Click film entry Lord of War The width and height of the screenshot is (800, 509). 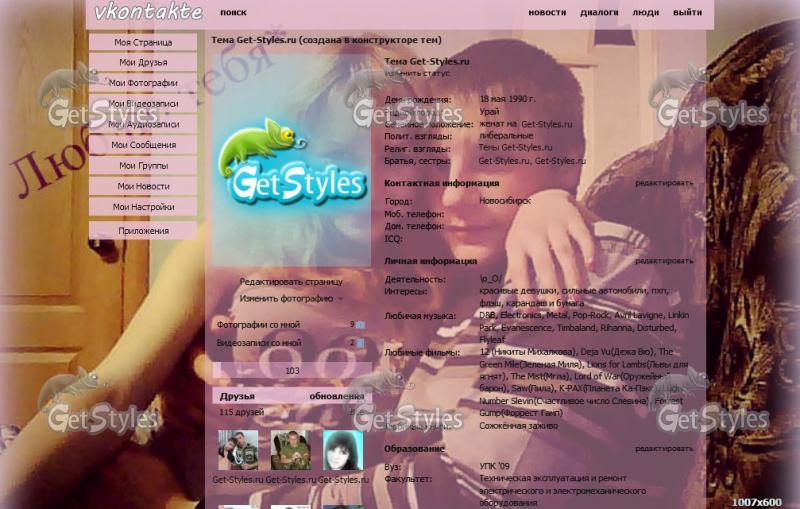[597, 376]
